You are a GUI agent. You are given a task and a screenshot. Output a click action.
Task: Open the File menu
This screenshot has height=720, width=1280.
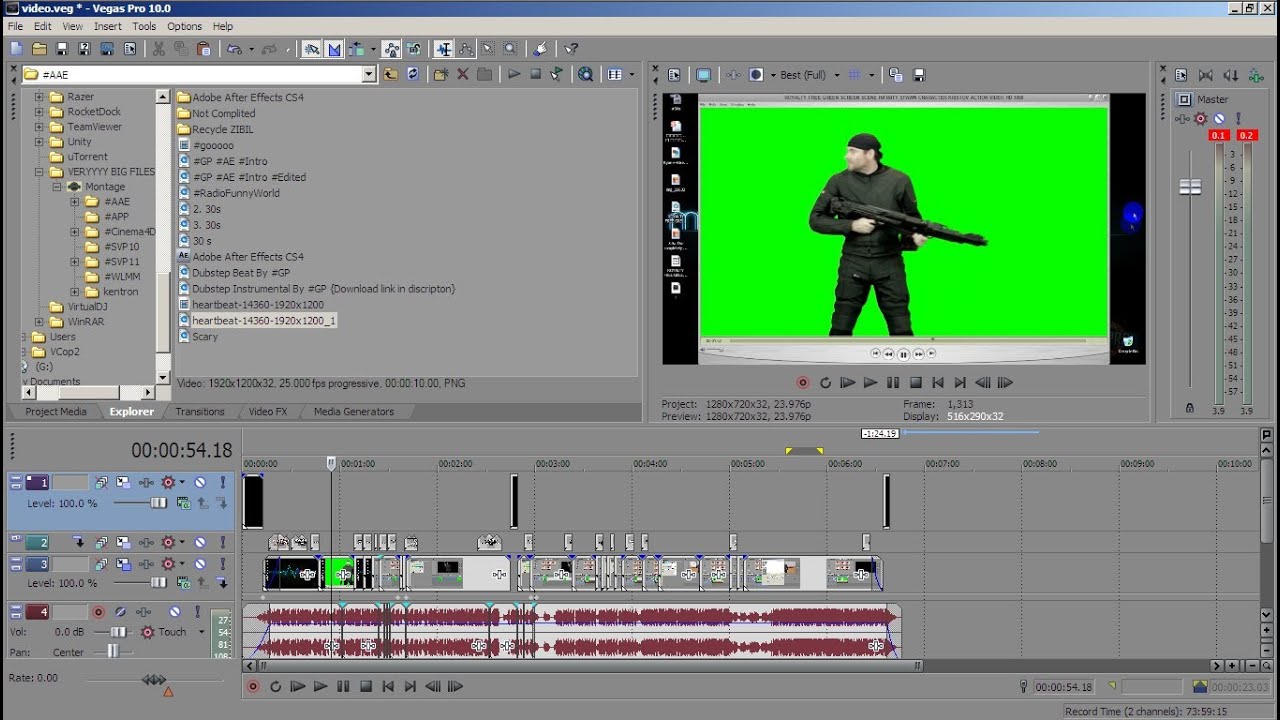[16, 26]
